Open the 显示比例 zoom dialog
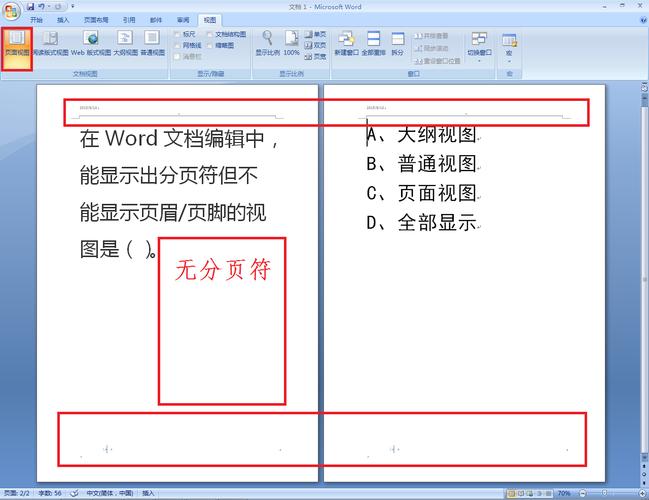649x500 pixels. click(x=268, y=44)
